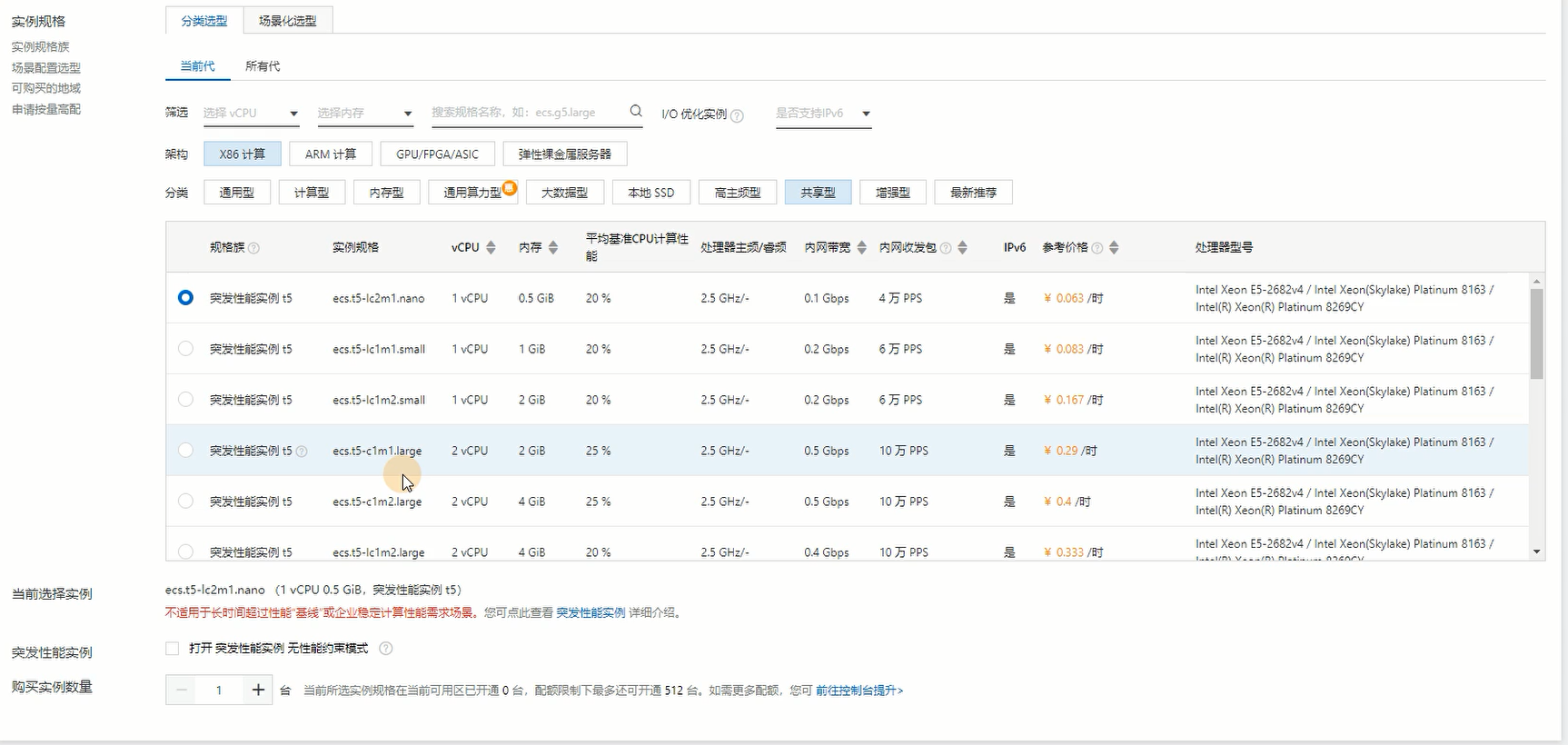
Task: Choose 通用型 category
Action: tap(237, 193)
